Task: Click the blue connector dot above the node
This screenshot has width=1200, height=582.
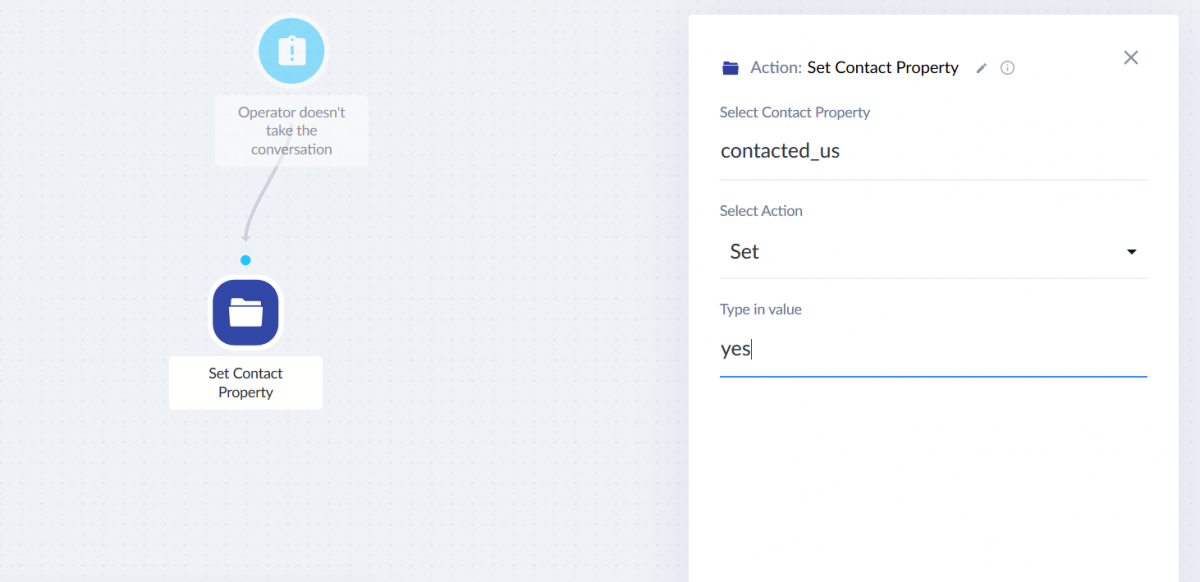Action: [x=245, y=260]
